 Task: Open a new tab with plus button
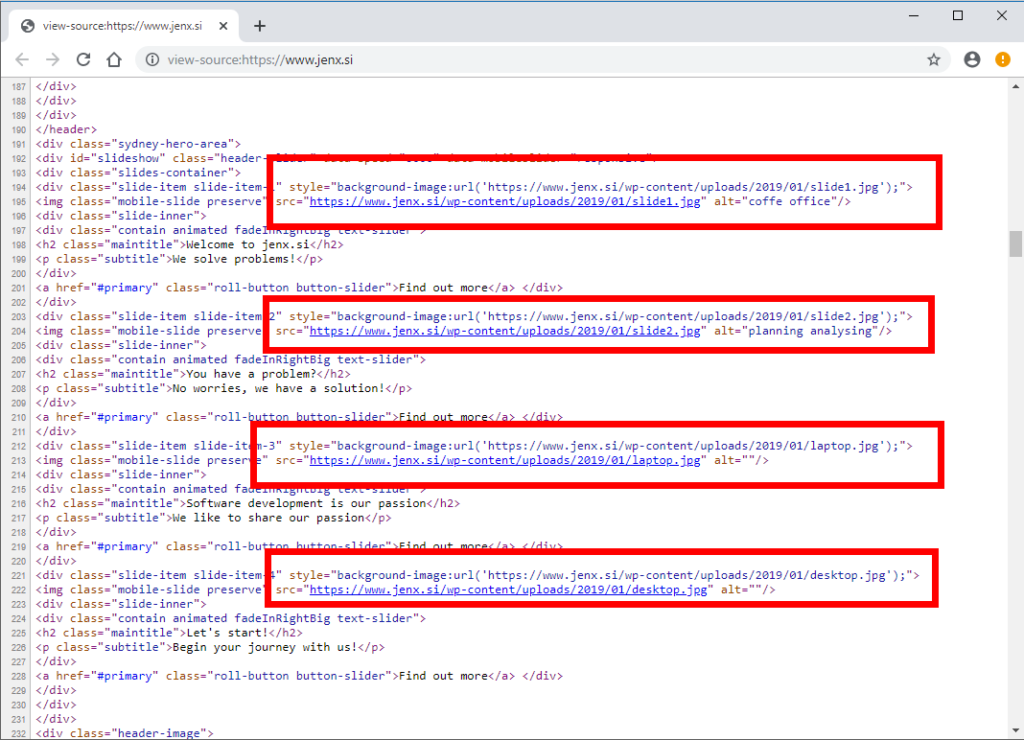(x=260, y=26)
